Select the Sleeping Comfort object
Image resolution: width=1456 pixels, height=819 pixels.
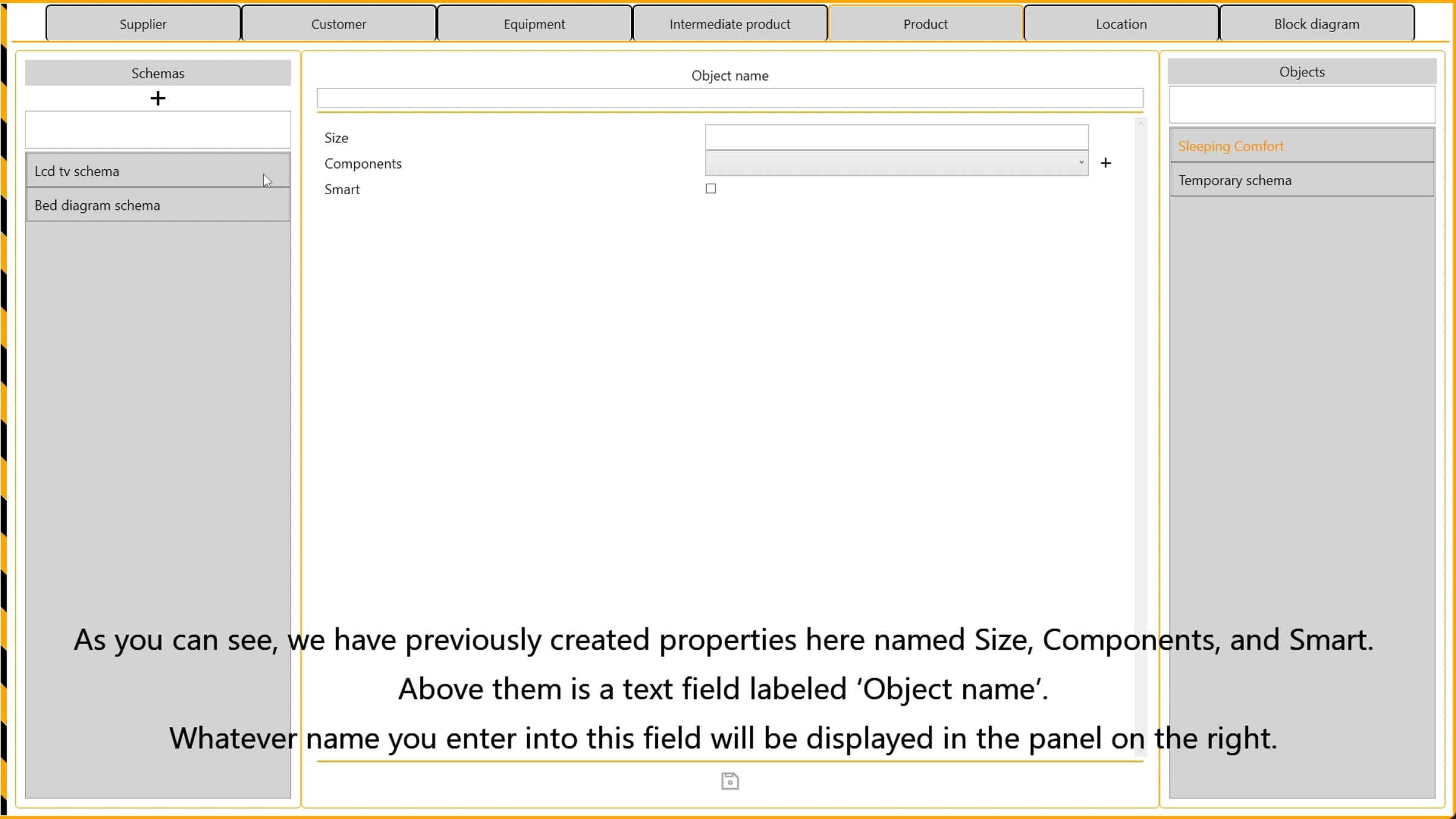point(1302,146)
